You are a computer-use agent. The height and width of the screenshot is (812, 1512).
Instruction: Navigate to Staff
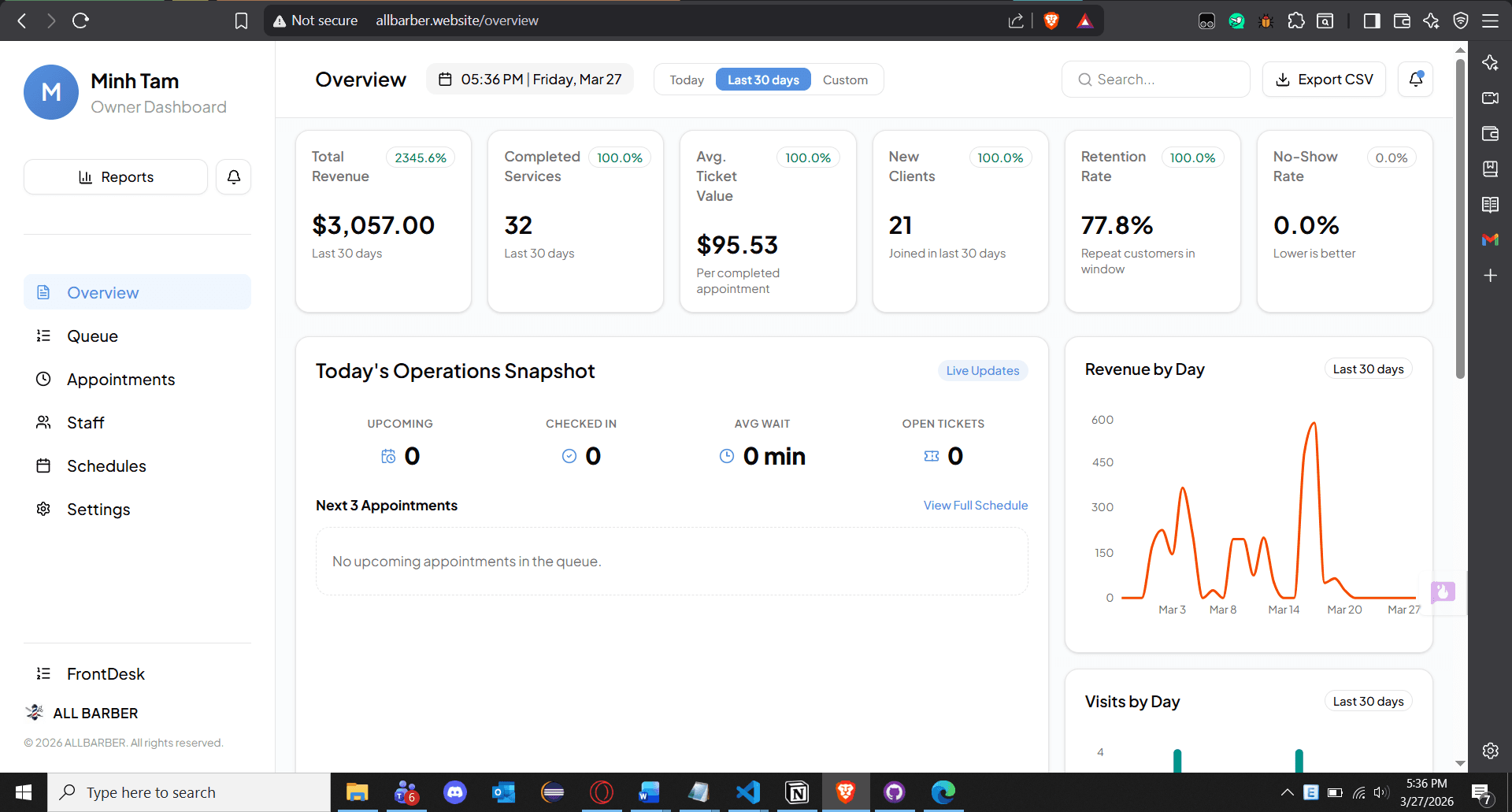(137, 422)
